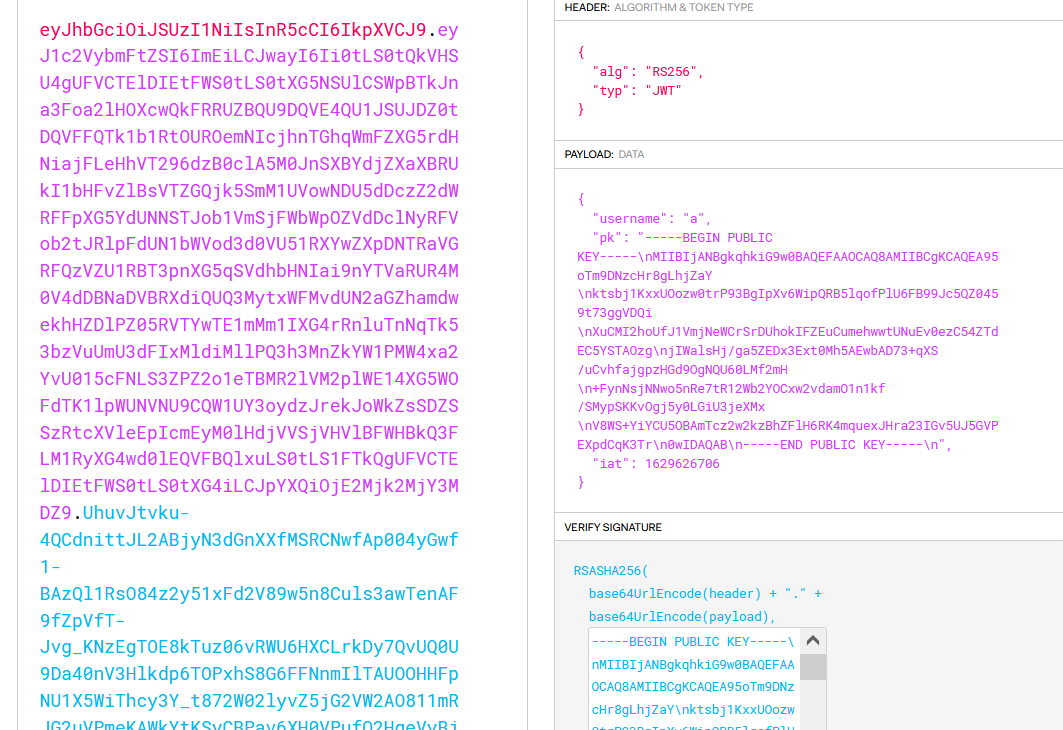1063x730 pixels.
Task: Click the RSASHA256( text in signature section
Action: click(x=611, y=571)
